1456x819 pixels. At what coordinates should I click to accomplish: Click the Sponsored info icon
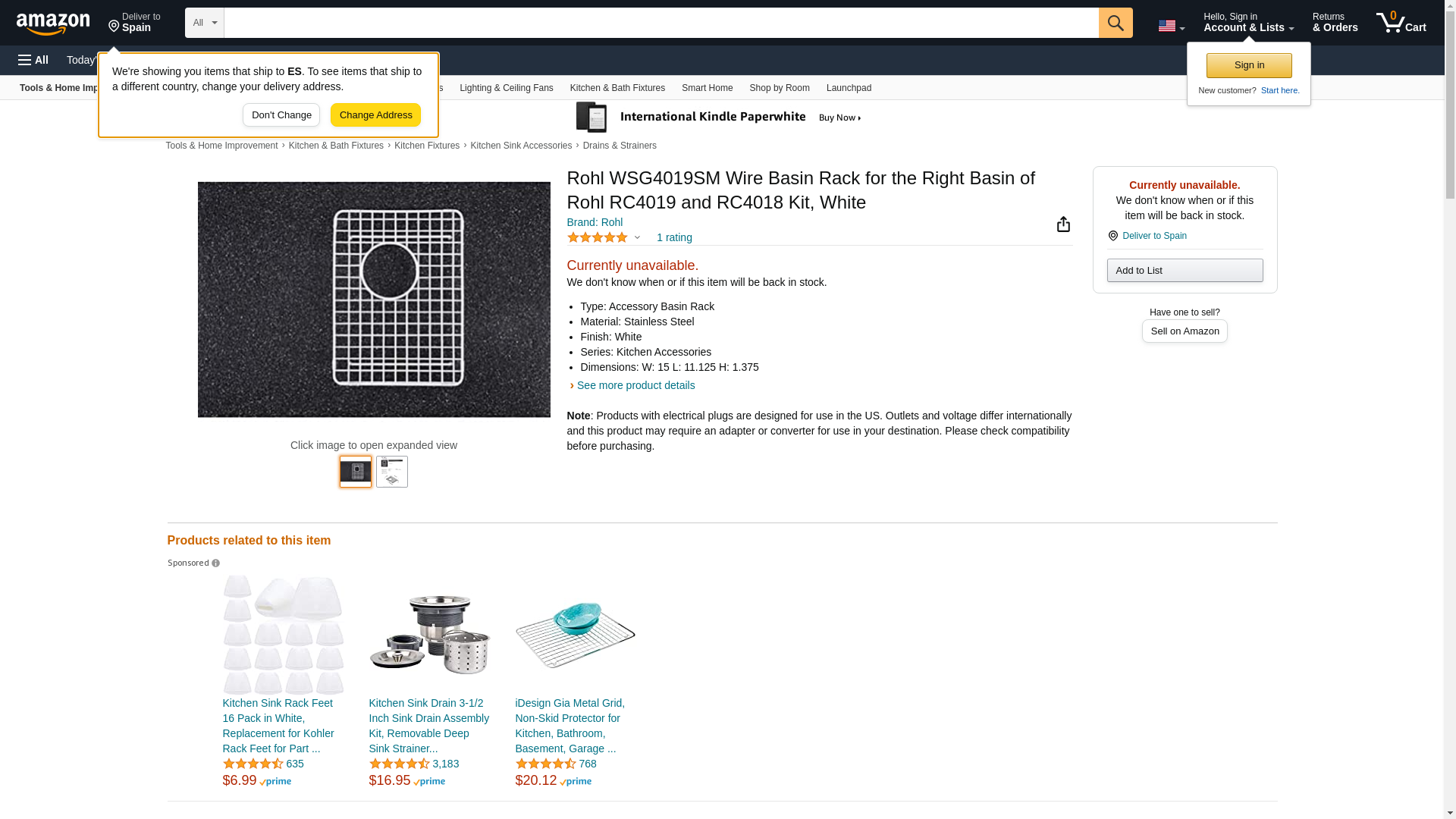[x=216, y=563]
